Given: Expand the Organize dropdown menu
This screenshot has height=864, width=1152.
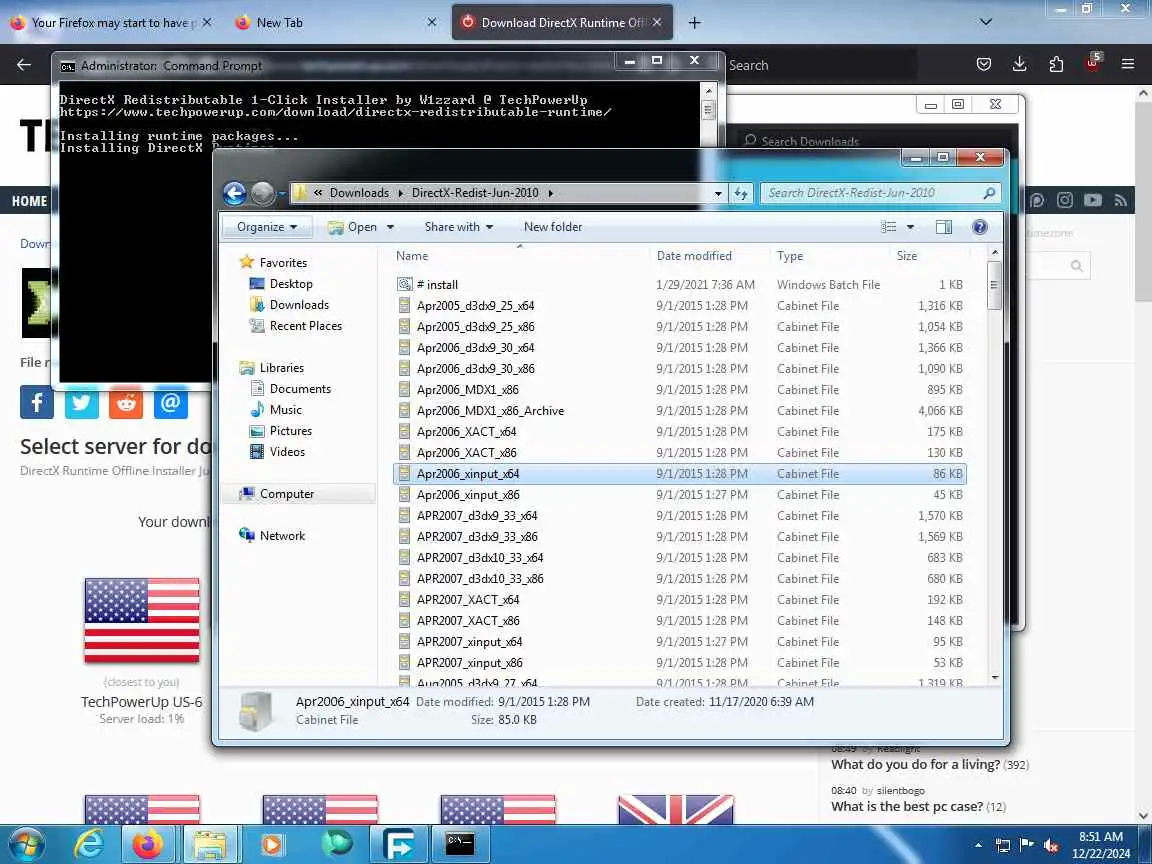Looking at the screenshot, I should tap(267, 227).
